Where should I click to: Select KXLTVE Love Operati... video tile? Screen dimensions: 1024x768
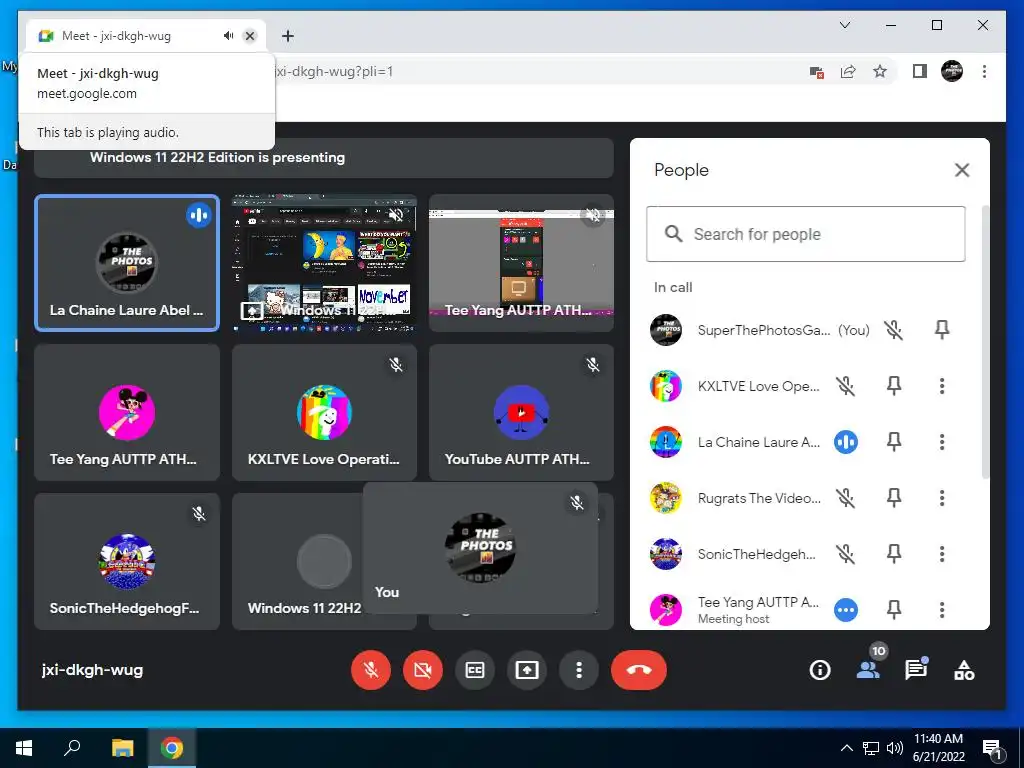[x=325, y=413]
